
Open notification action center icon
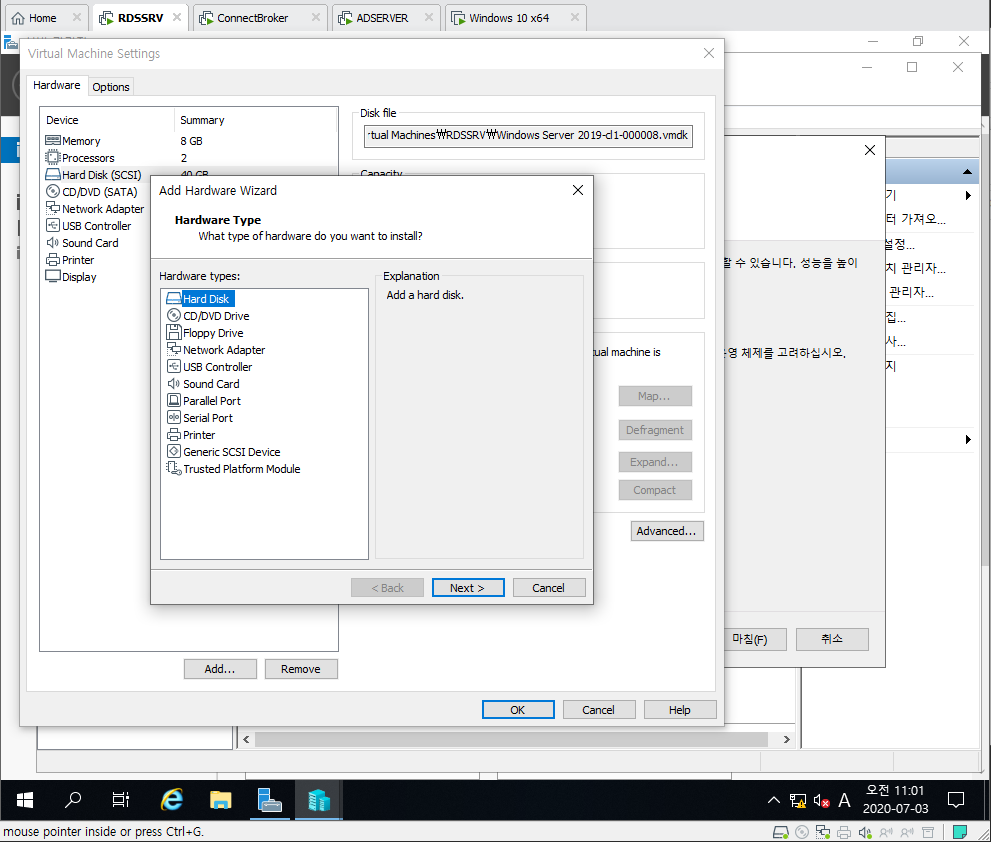point(956,800)
